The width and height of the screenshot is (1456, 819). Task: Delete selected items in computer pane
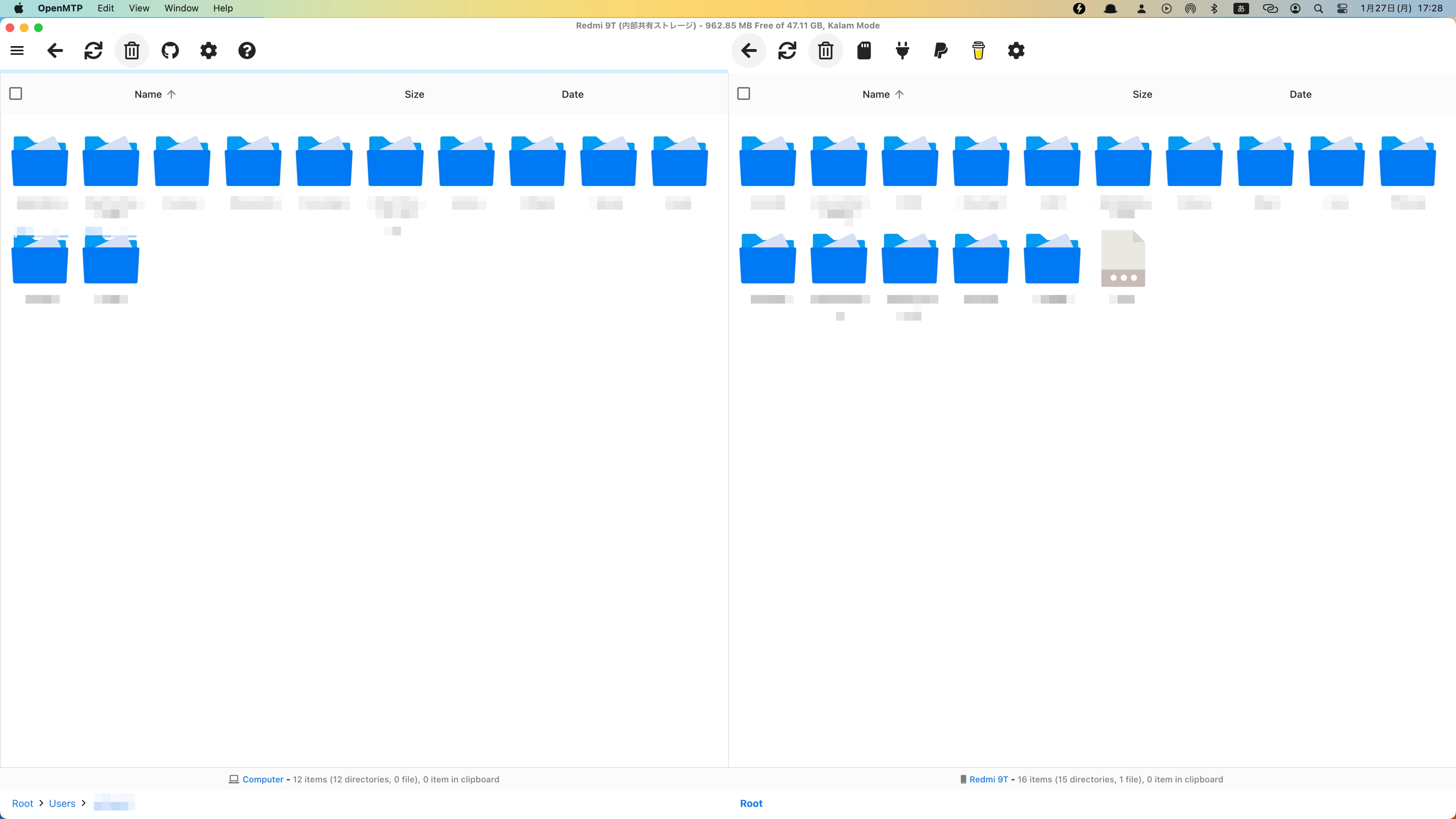(132, 51)
